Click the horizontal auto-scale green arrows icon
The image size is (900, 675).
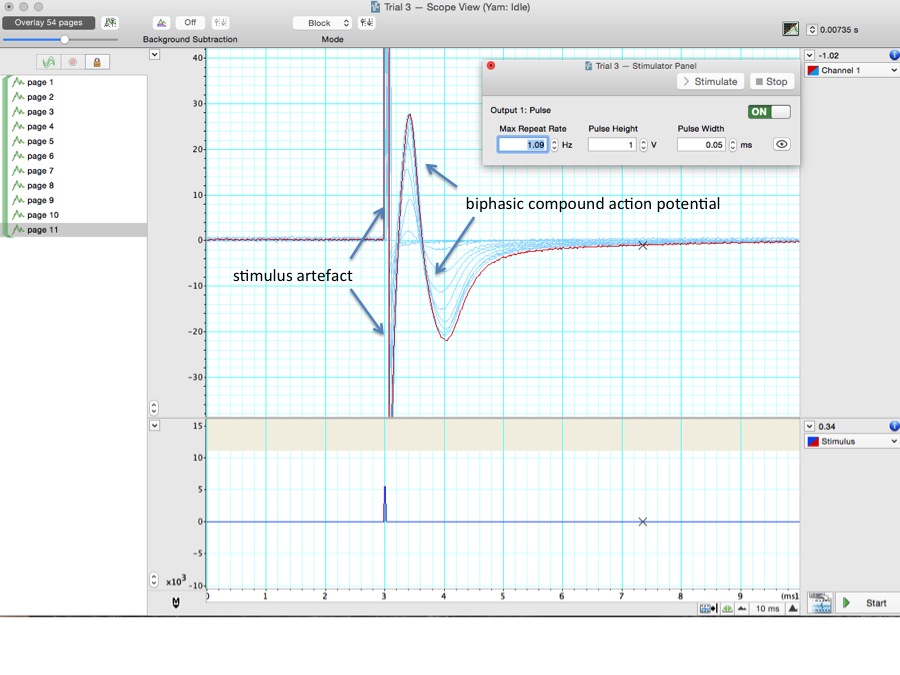click(727, 608)
